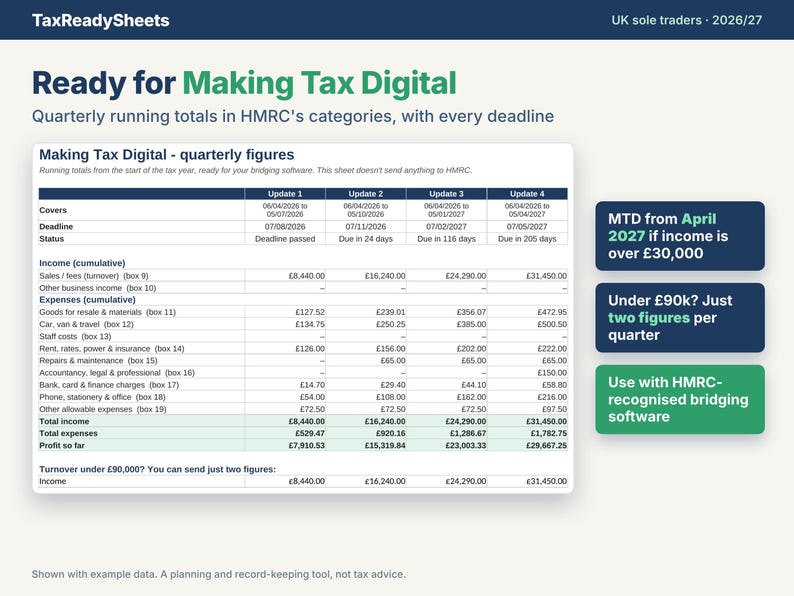Select the 'Total income' row label
Image resolution: width=794 pixels, height=596 pixels.
tap(64, 421)
